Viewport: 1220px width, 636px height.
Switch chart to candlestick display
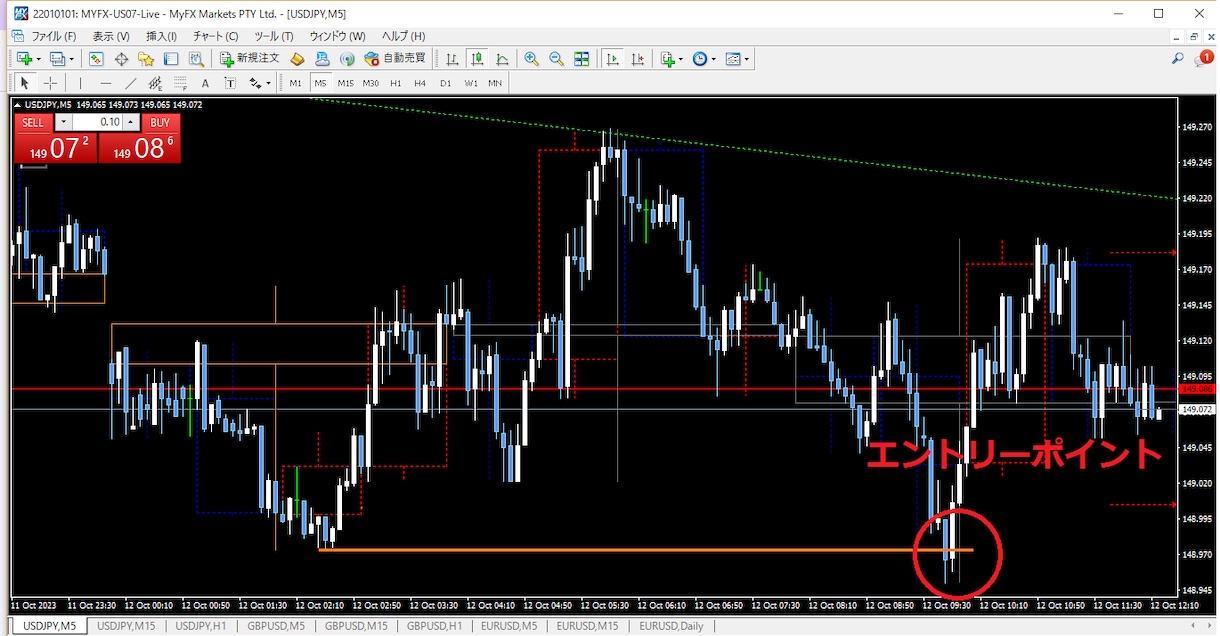click(477, 59)
